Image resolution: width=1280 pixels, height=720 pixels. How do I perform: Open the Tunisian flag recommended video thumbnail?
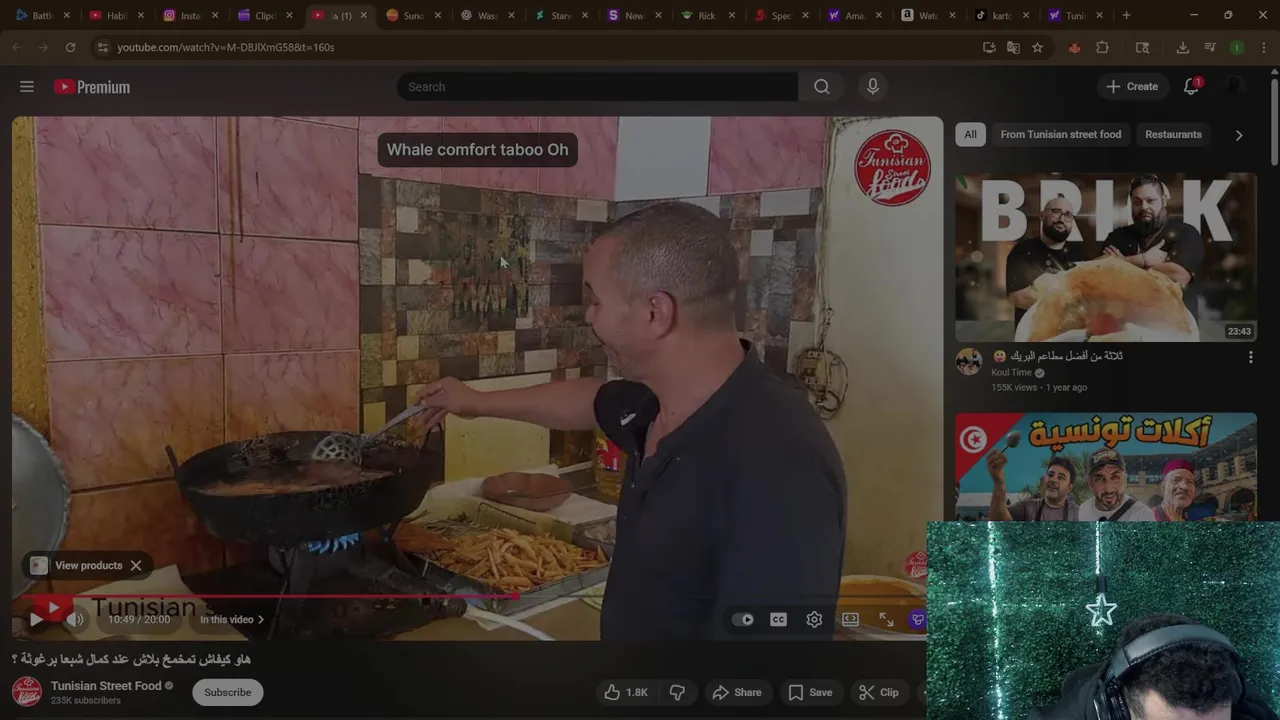1106,467
